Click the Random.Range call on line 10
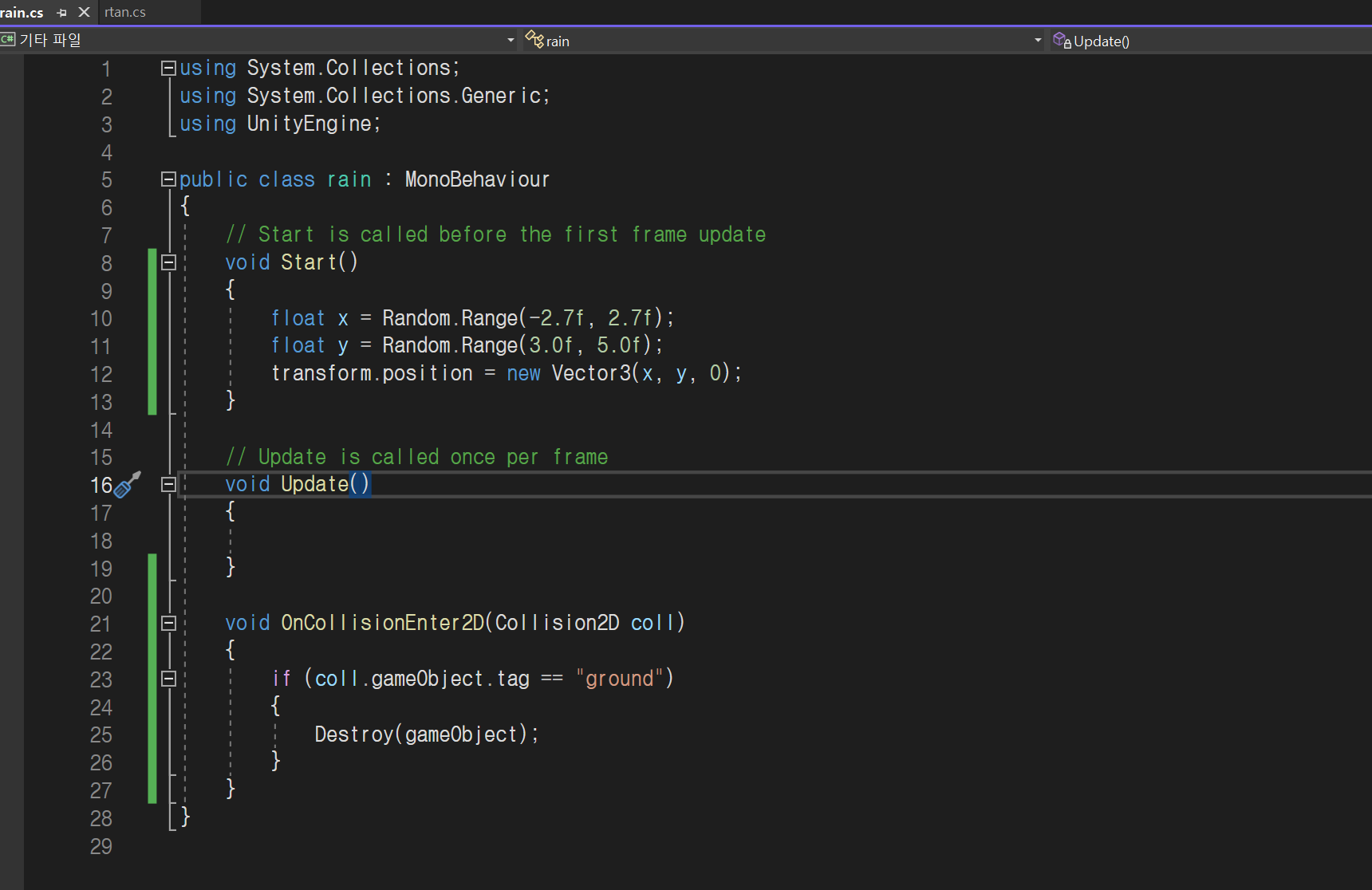The width and height of the screenshot is (1372, 890). 528,318
